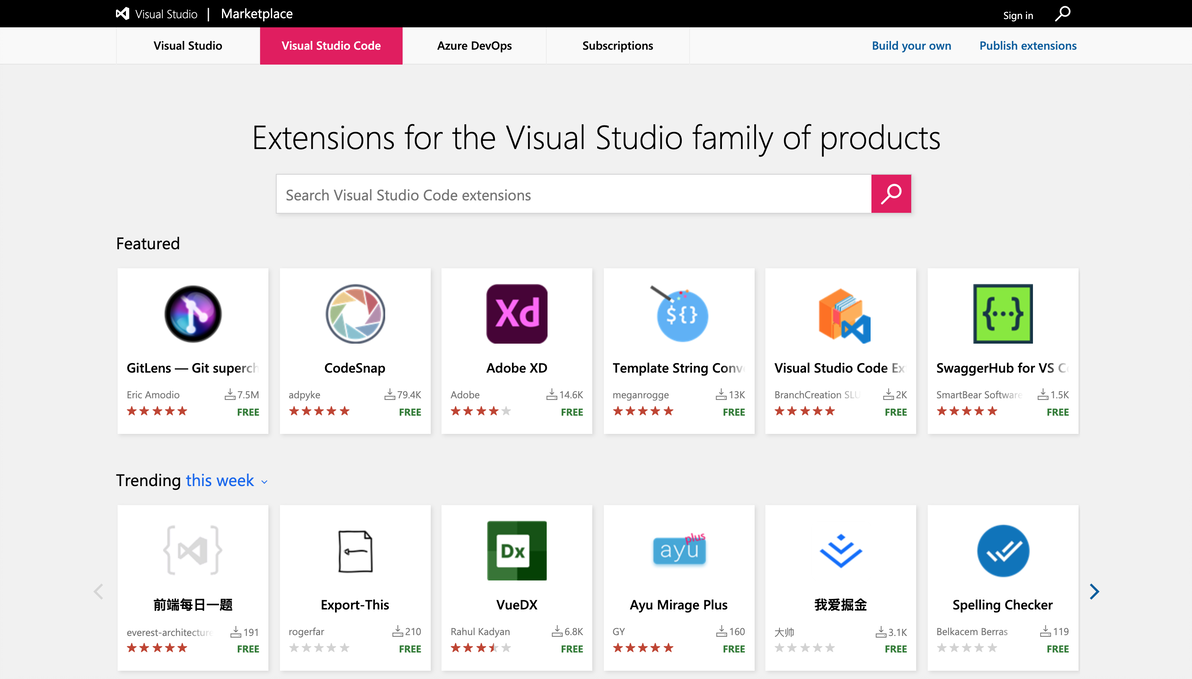Switch to the Azure DevOps tab

tap(474, 46)
